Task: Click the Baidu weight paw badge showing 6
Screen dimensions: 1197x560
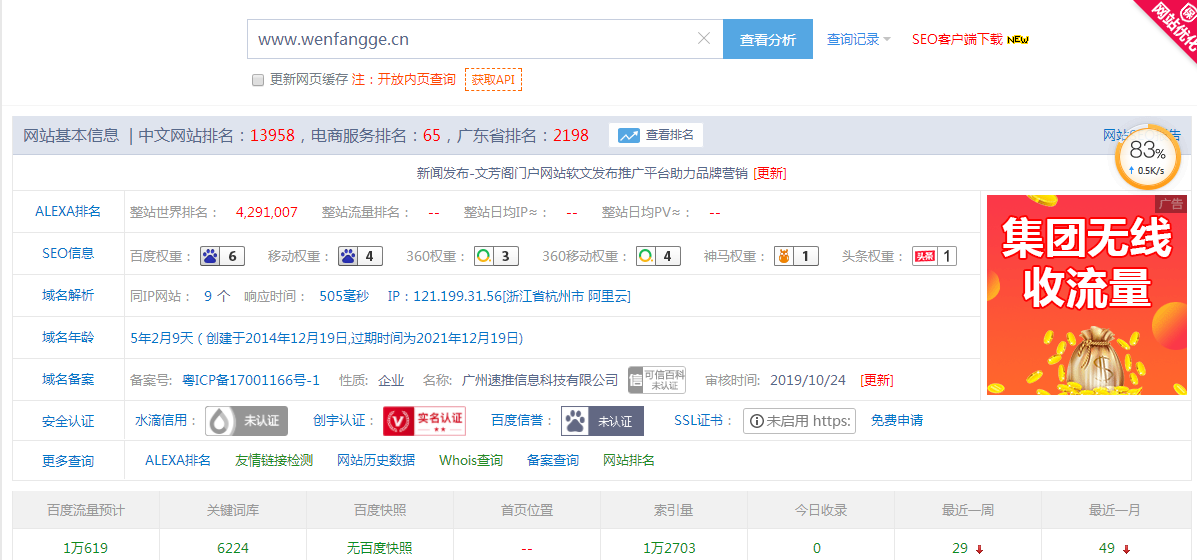Action: (223, 256)
